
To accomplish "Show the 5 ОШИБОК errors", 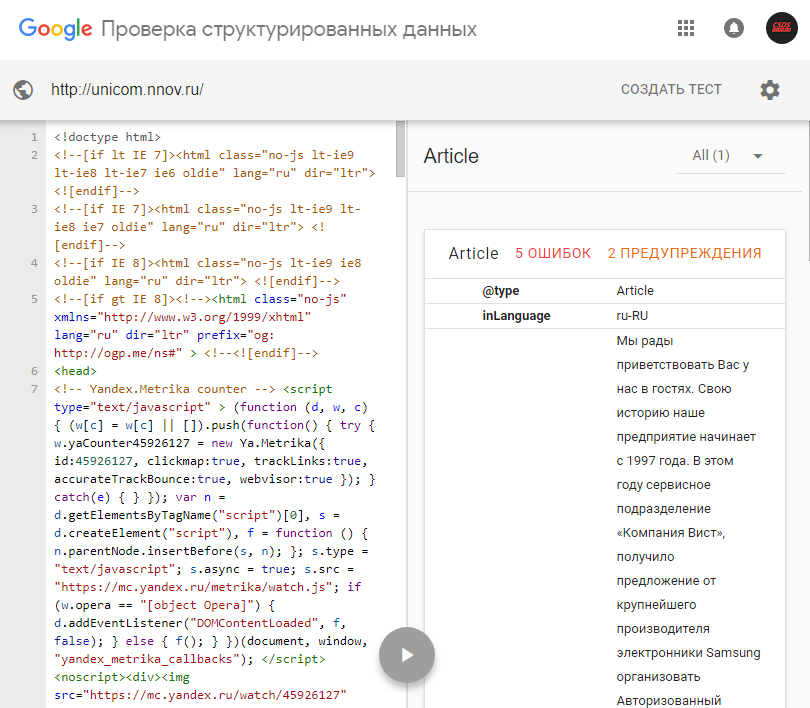I will coord(553,254).
